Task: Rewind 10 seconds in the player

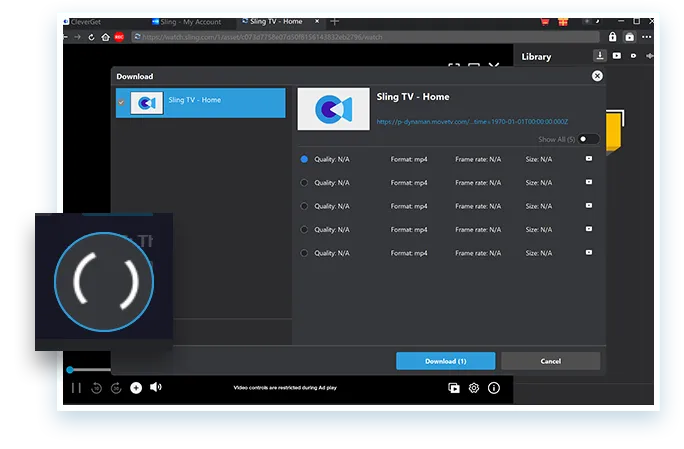Action: (x=96, y=387)
